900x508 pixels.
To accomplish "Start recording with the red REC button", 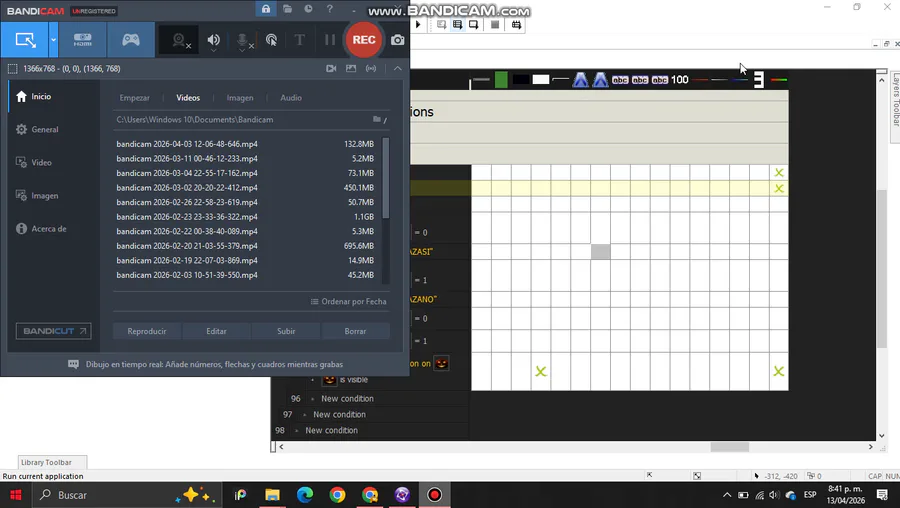I will 364,40.
